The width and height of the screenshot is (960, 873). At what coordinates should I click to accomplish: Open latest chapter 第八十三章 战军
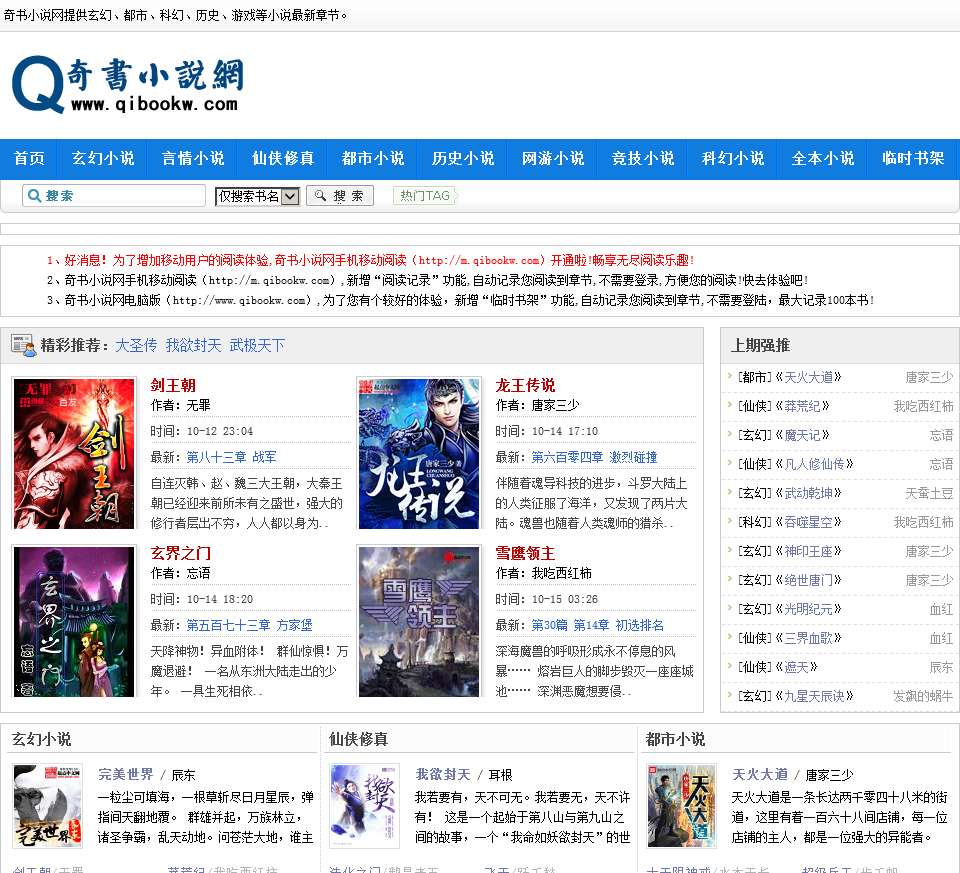point(231,457)
